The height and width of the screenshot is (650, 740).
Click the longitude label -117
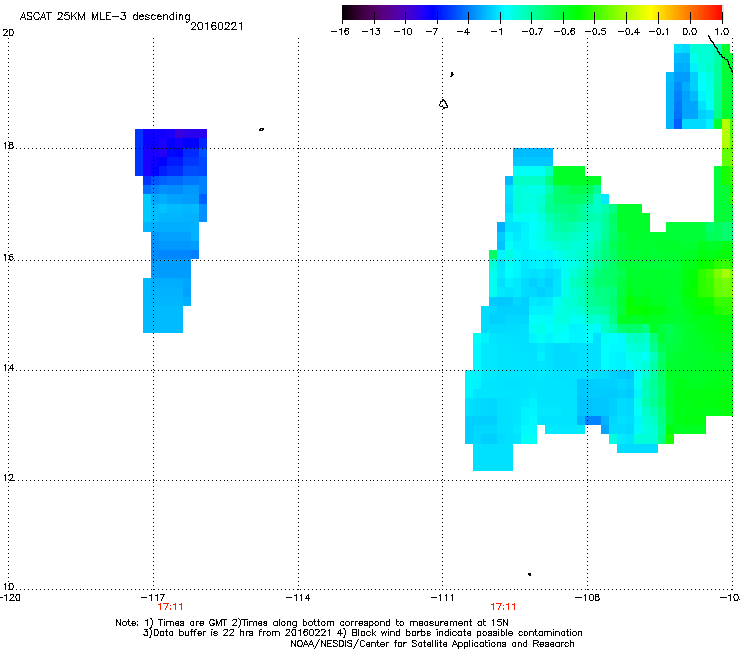[x=153, y=598]
